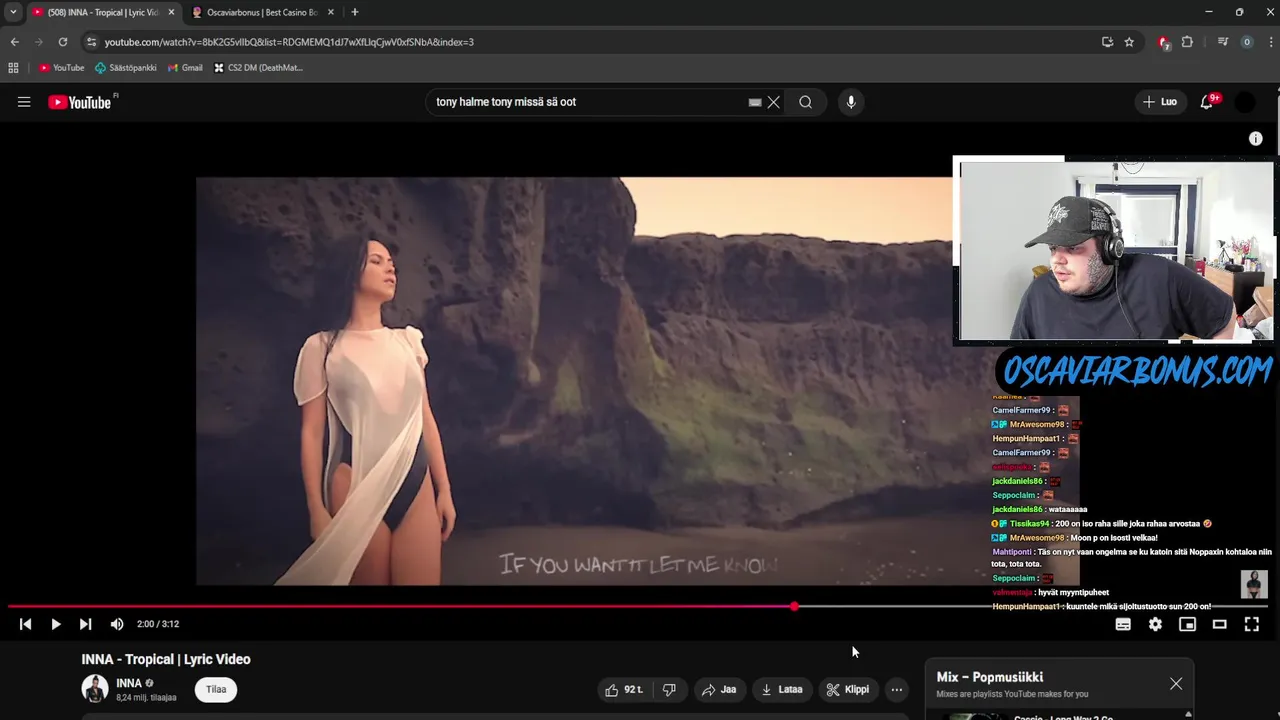Viewport: 1280px width, 720px height.
Task: Open the YouTube account avatar menu
Action: (1245, 102)
